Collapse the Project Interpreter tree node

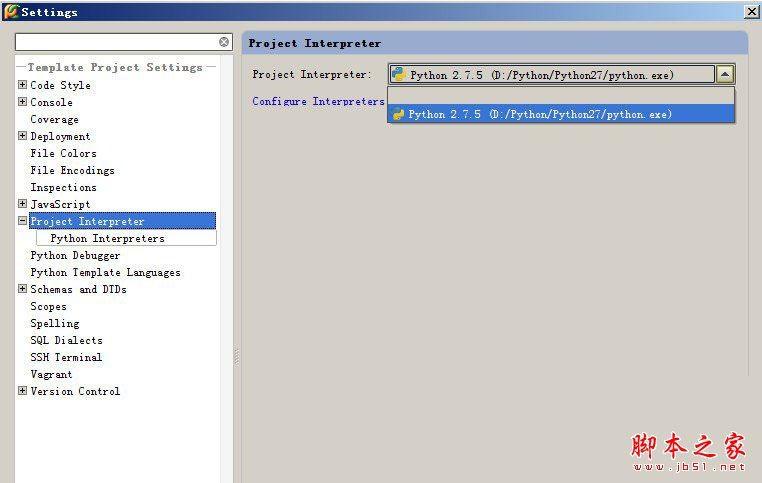tap(22, 221)
